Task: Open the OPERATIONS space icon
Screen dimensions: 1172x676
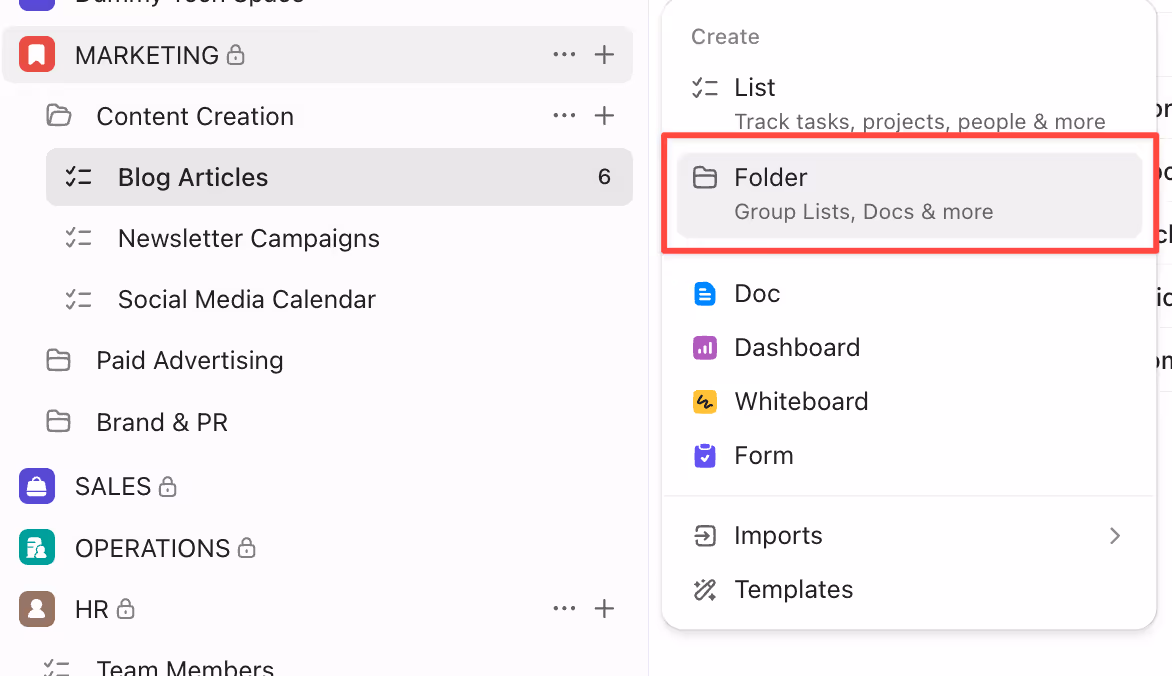Action: (x=35, y=547)
